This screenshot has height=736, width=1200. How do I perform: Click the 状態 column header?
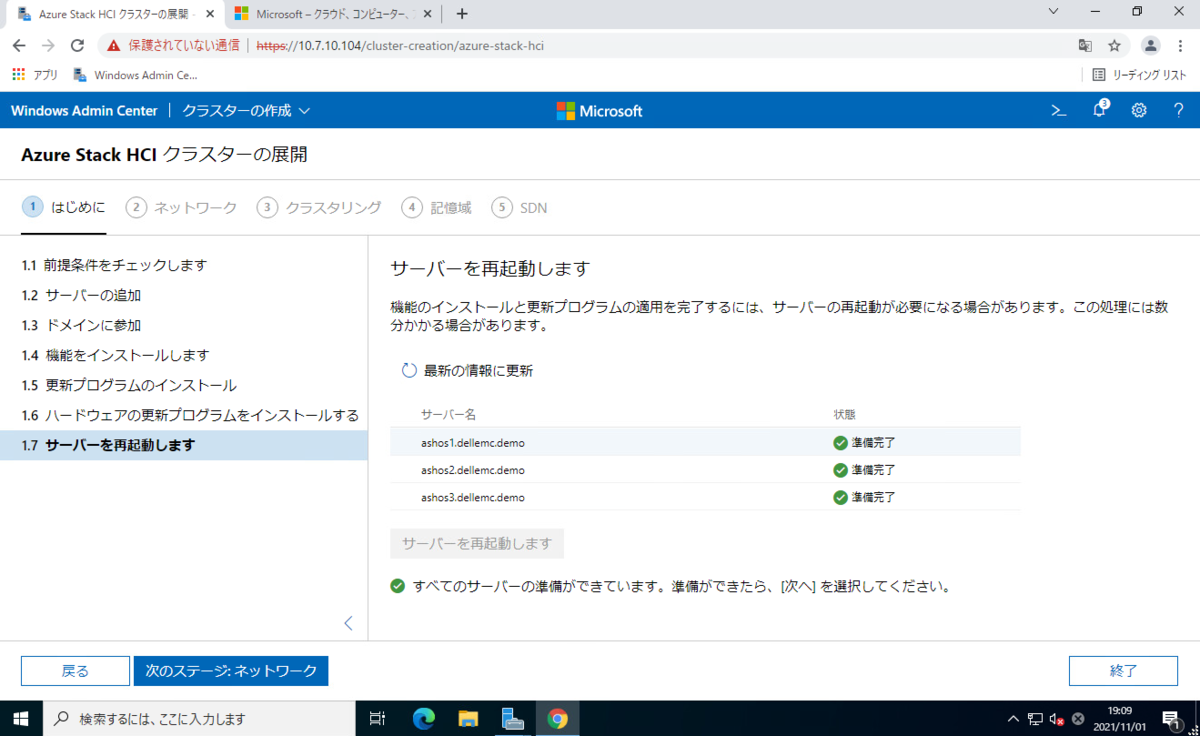coord(844,414)
